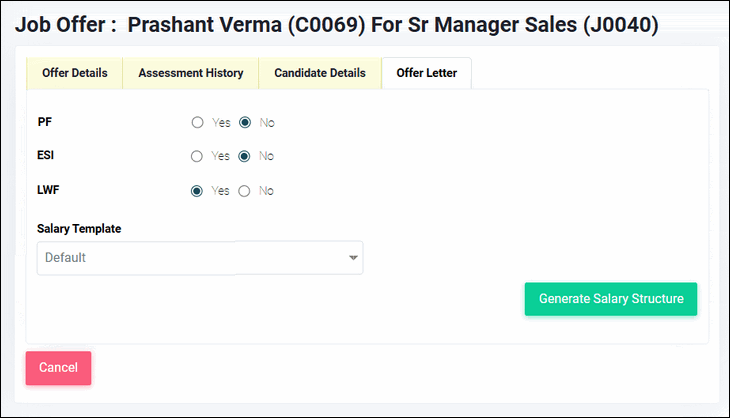Switch to the Offer Details tab
Screen dimensions: 730x418
click(x=74, y=73)
